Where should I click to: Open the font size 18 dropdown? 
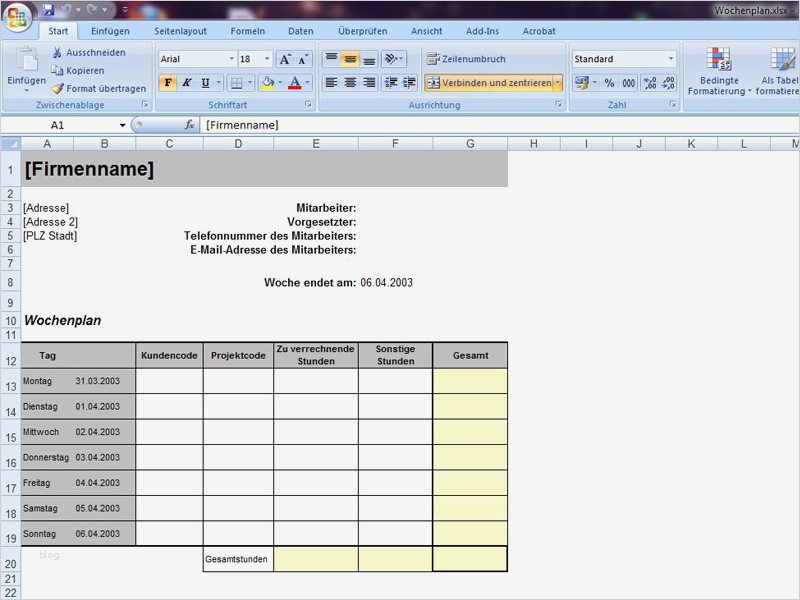pos(266,58)
